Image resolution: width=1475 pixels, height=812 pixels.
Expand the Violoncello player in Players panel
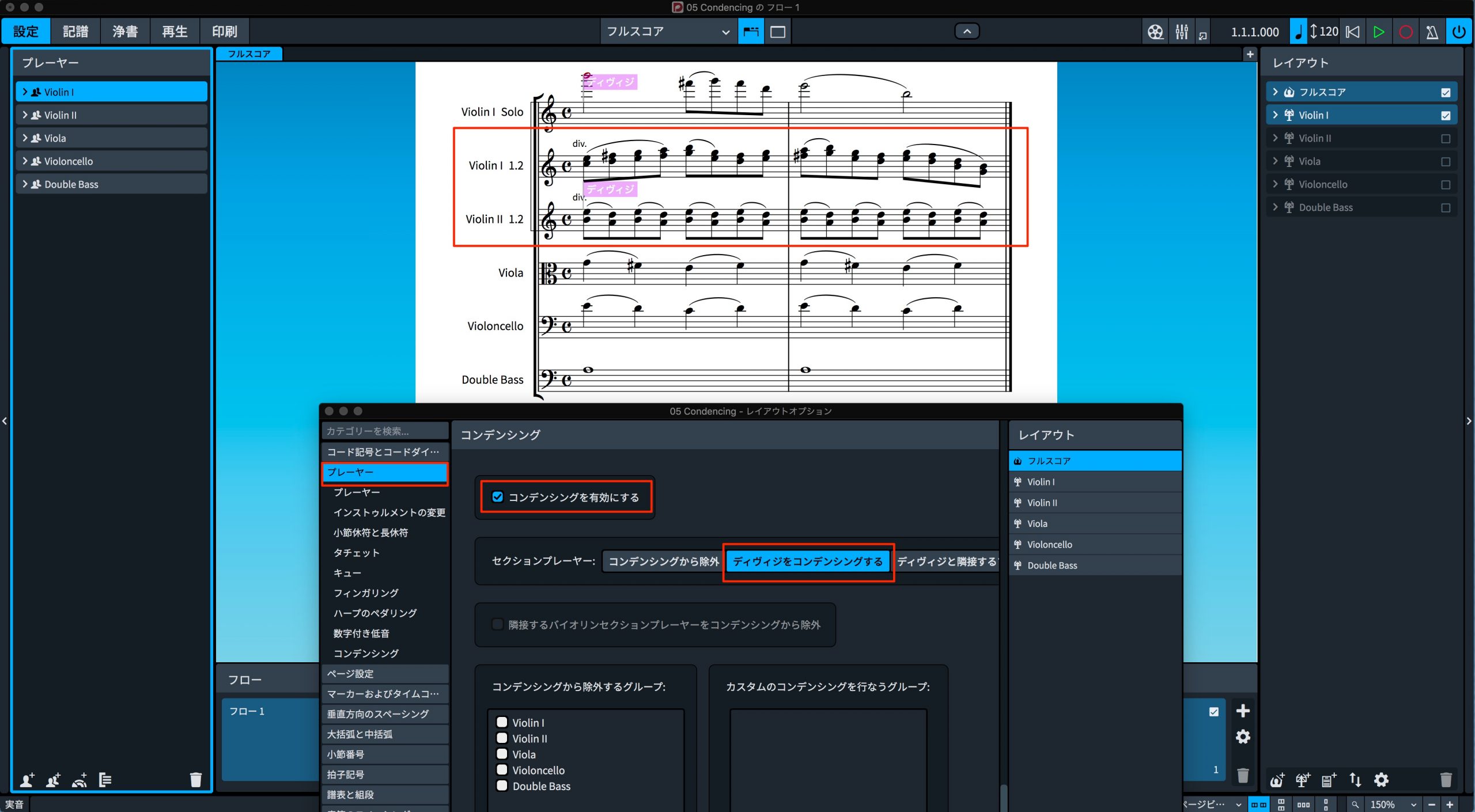(x=25, y=161)
